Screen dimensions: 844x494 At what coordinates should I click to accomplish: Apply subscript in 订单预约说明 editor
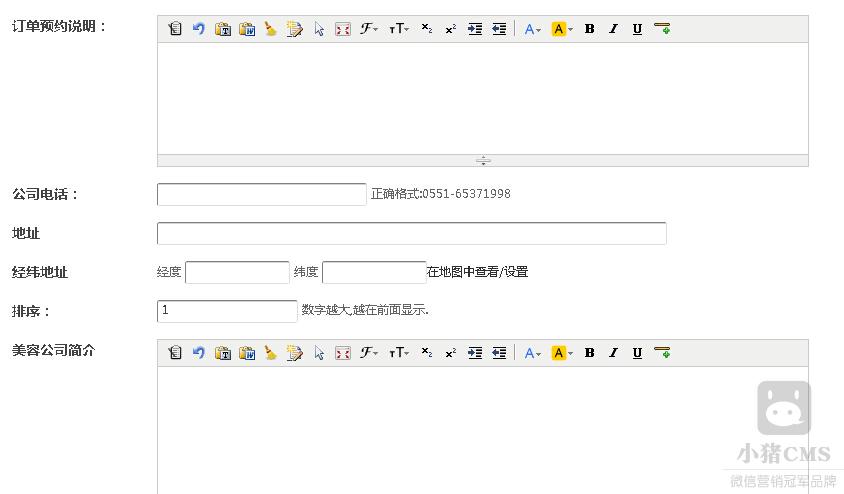[427, 29]
